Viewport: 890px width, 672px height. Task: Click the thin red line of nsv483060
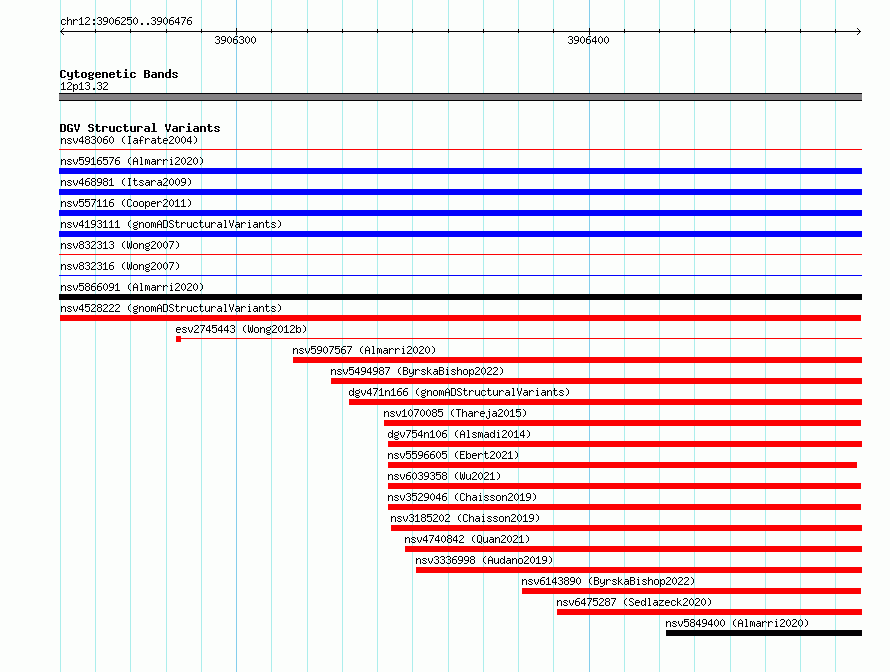[460, 150]
